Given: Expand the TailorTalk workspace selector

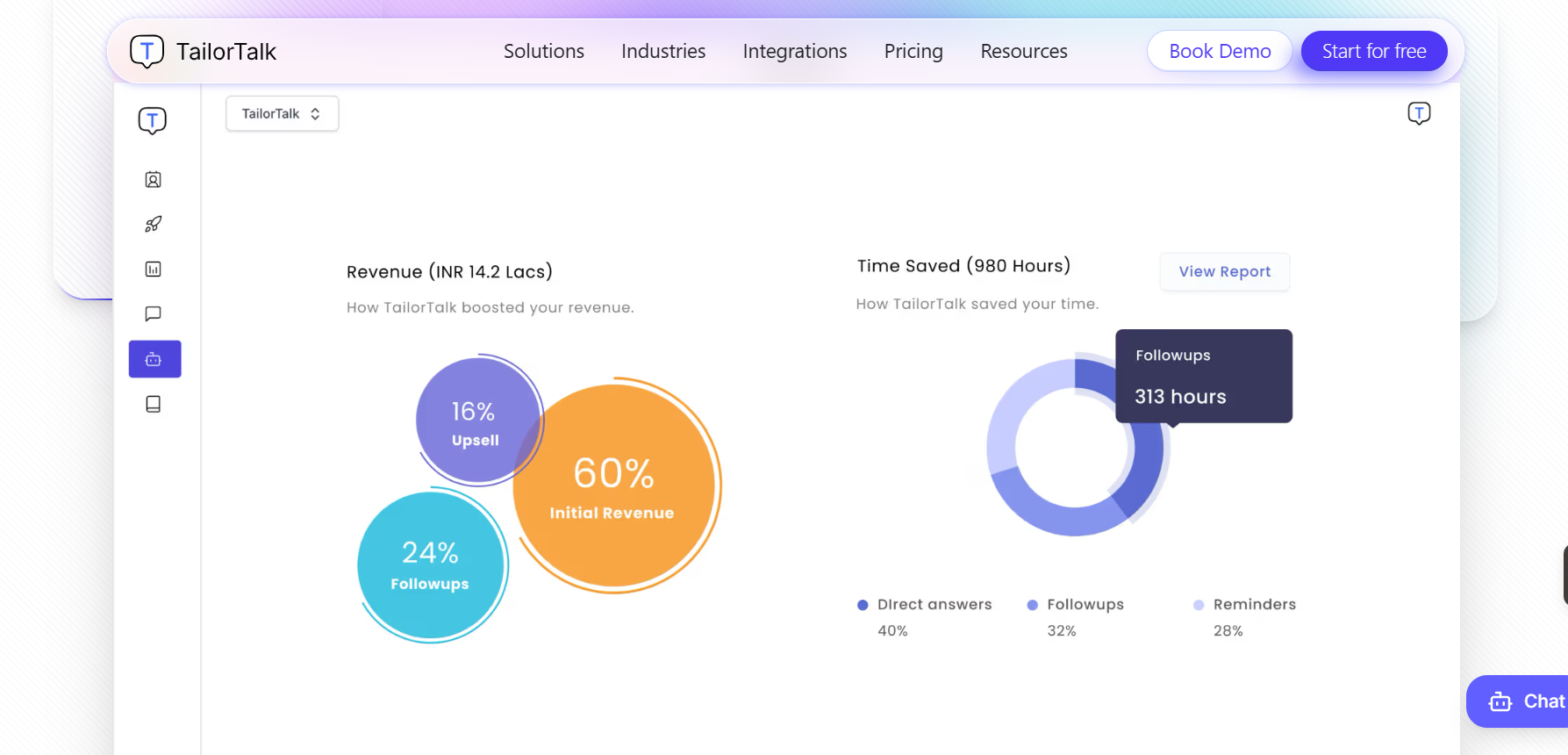Looking at the screenshot, I should [x=282, y=114].
